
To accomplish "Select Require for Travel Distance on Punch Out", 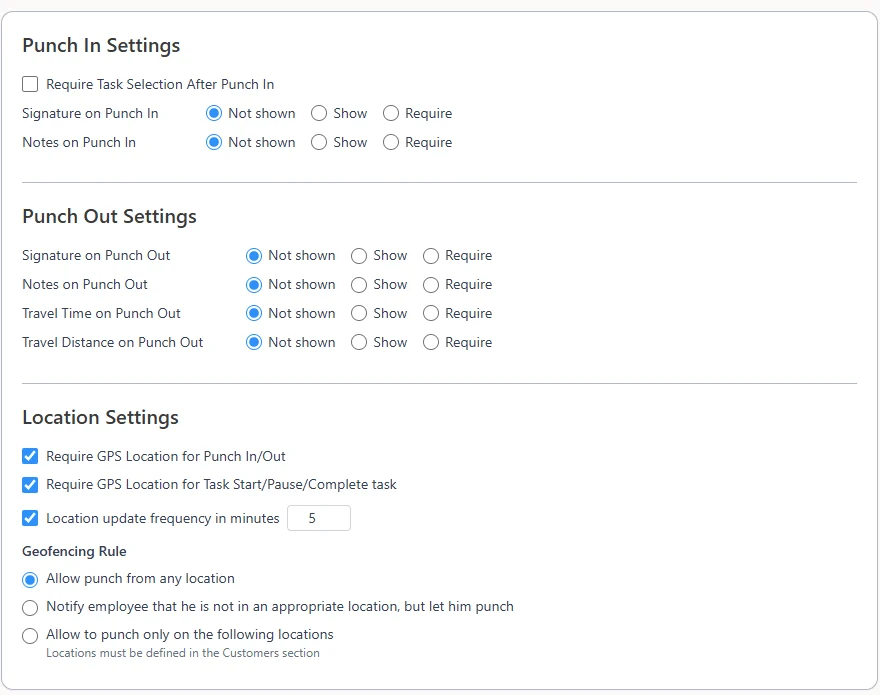I will coord(430,342).
